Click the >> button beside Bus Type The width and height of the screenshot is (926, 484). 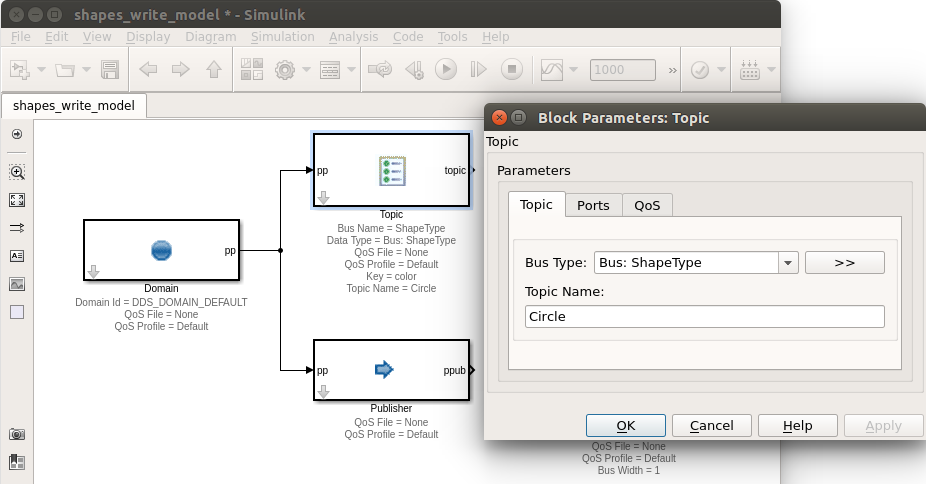click(x=845, y=263)
